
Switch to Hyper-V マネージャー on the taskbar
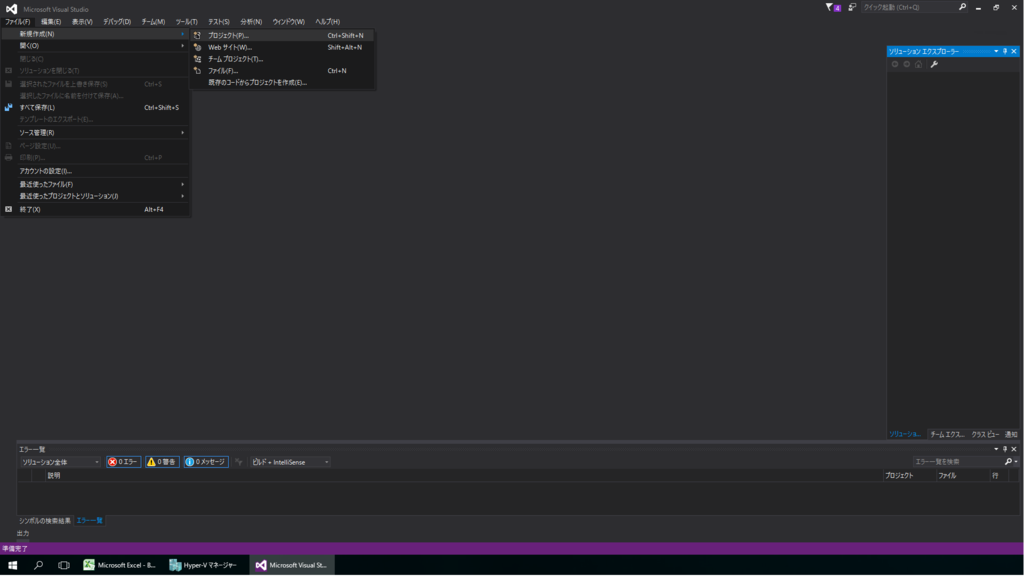pos(204,565)
